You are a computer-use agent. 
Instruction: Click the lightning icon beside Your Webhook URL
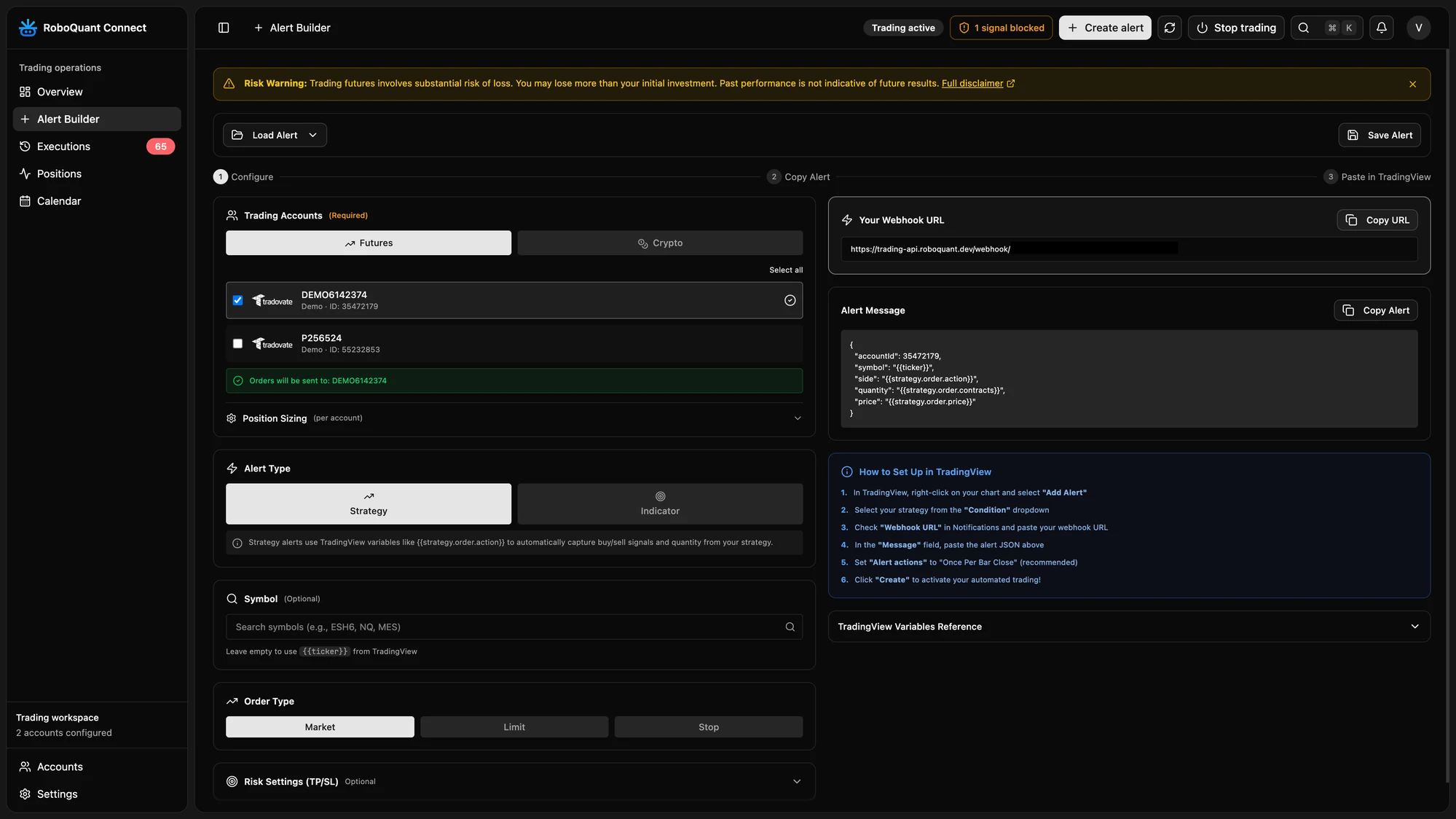tap(847, 220)
